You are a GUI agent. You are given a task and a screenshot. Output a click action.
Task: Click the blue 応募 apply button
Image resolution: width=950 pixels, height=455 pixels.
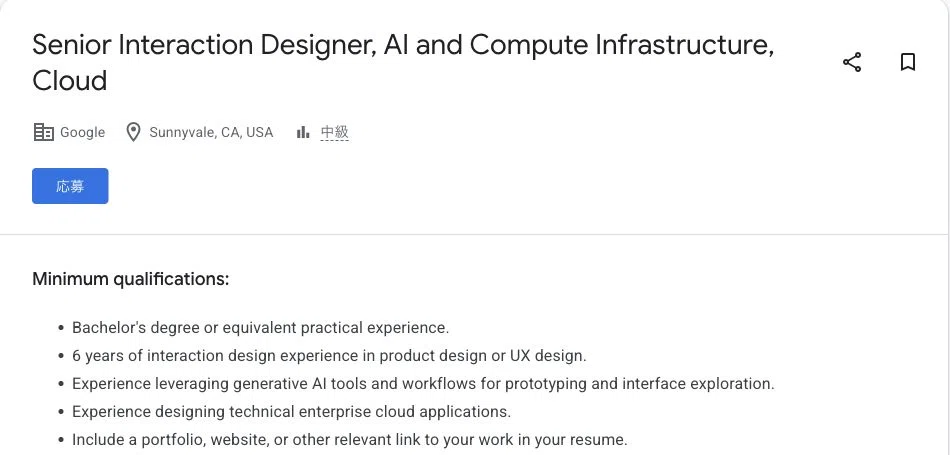[70, 186]
